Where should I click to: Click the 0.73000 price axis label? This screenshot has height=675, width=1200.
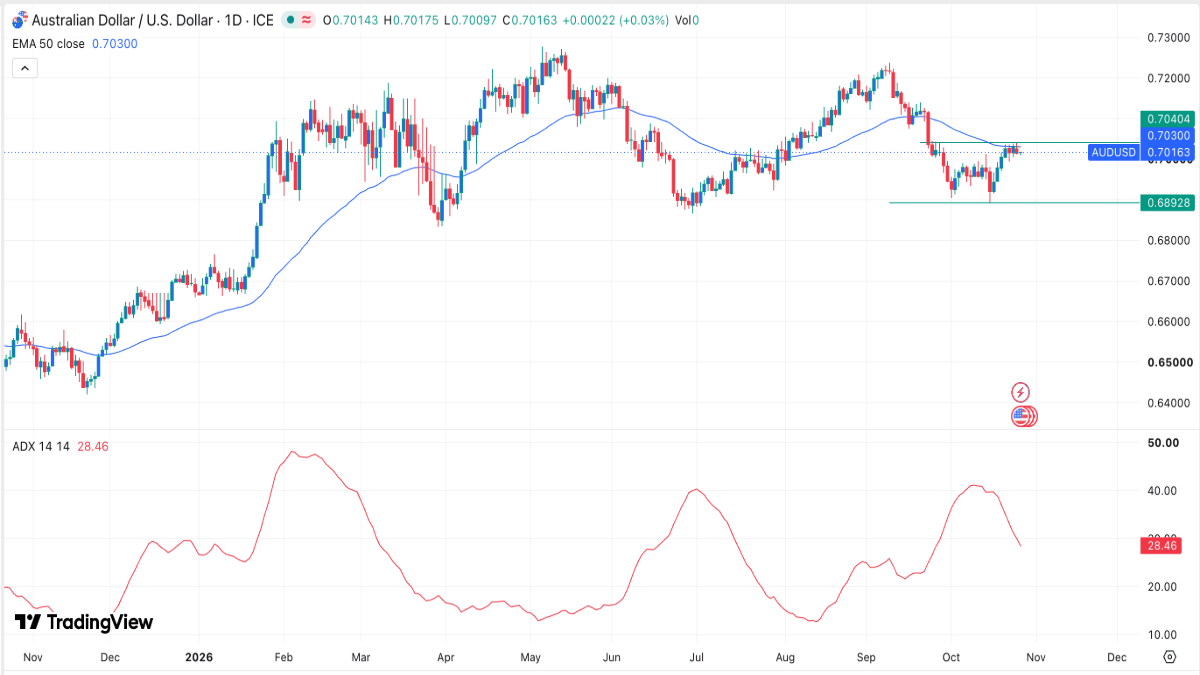1168,37
